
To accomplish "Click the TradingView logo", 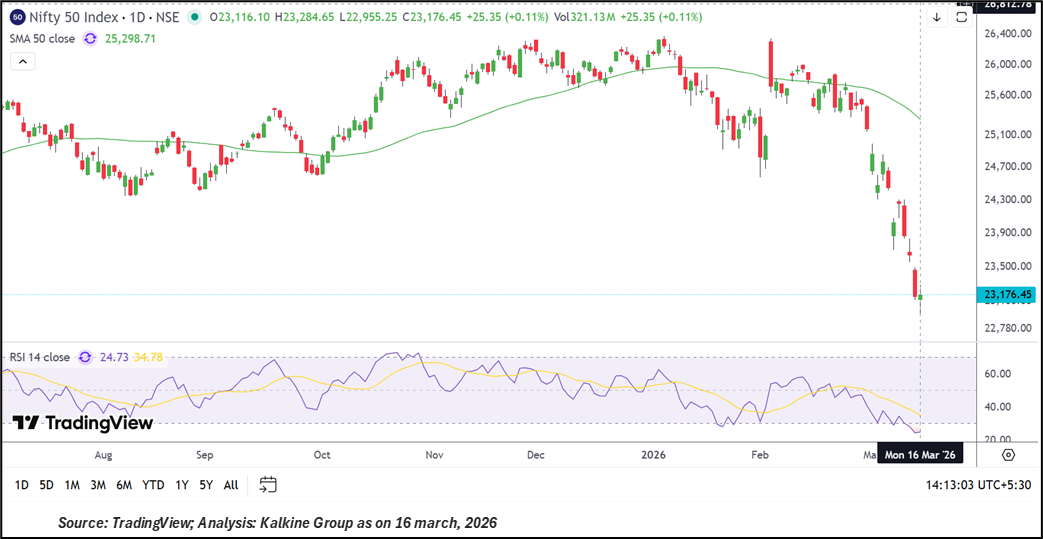I will point(83,423).
